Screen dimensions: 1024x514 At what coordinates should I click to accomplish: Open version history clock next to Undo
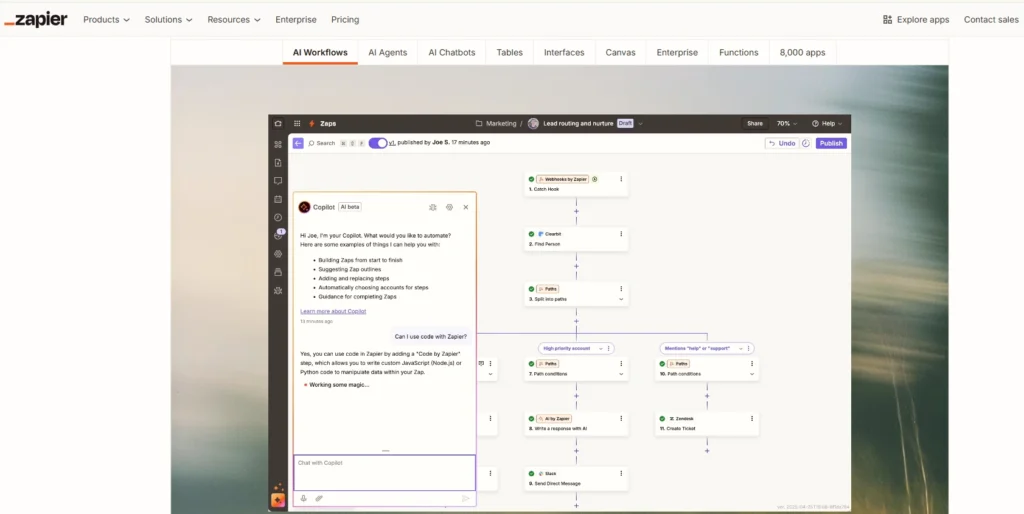pyautogui.click(x=806, y=143)
